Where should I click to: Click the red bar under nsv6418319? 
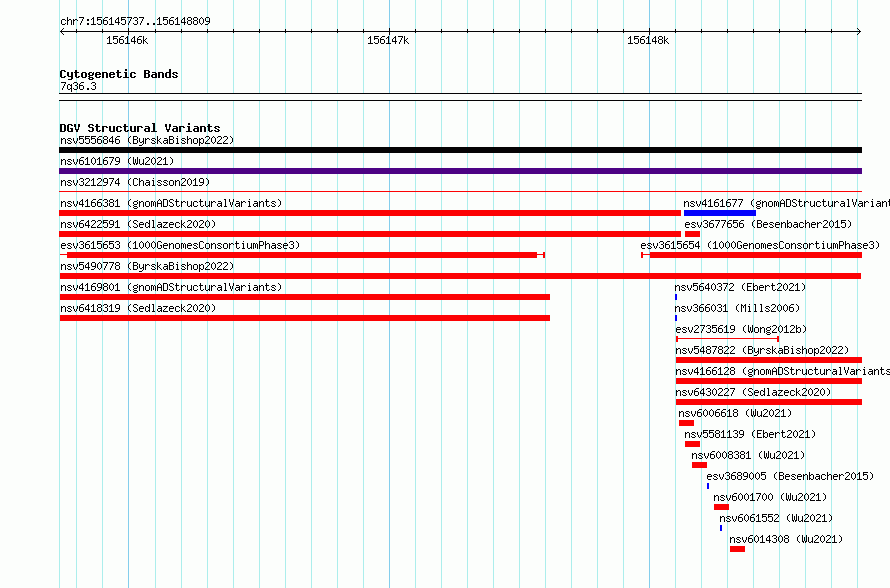pos(305,318)
